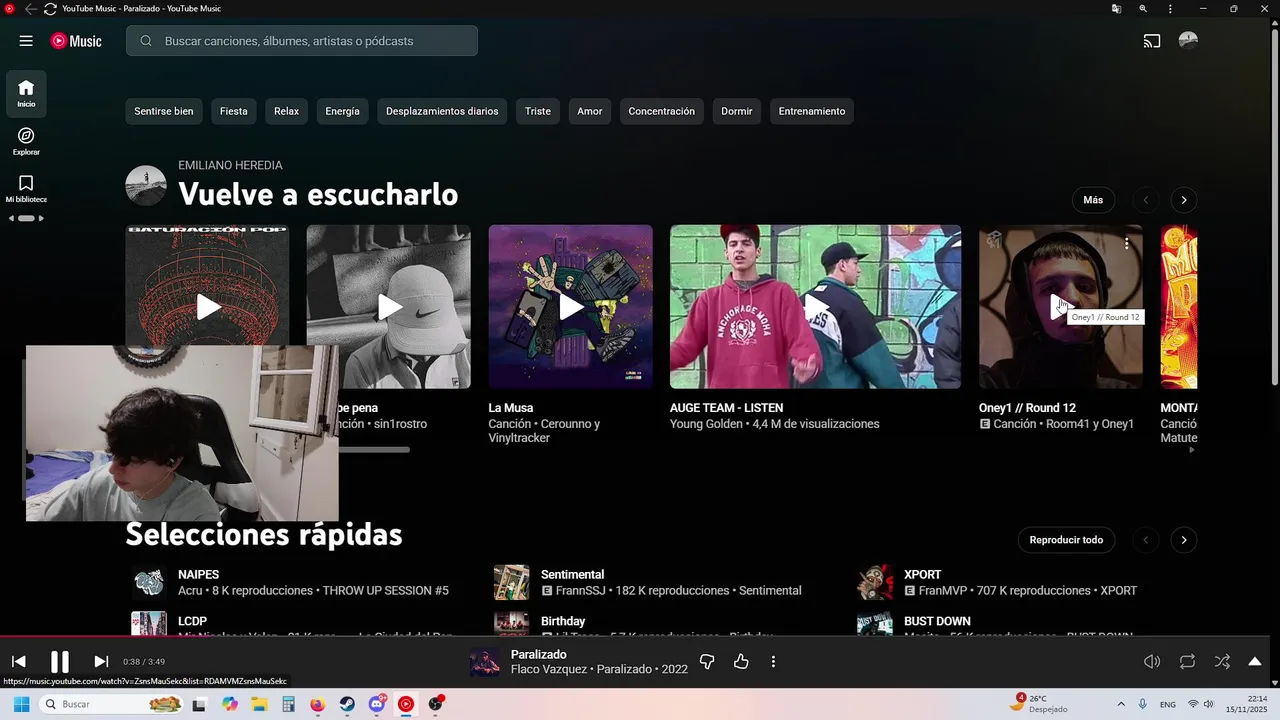Open the hamburger guide menu

[26, 41]
